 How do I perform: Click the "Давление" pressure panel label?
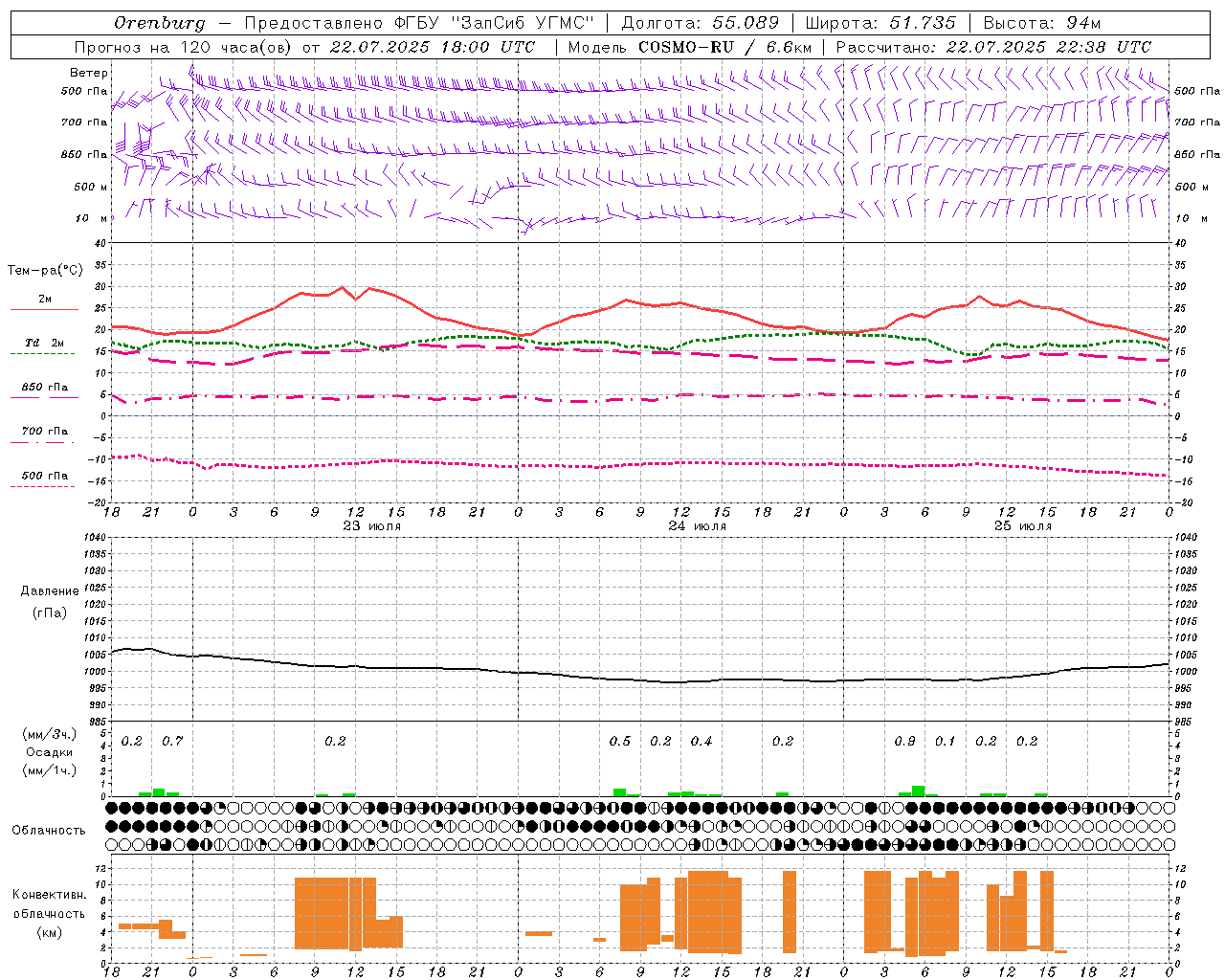tap(50, 591)
